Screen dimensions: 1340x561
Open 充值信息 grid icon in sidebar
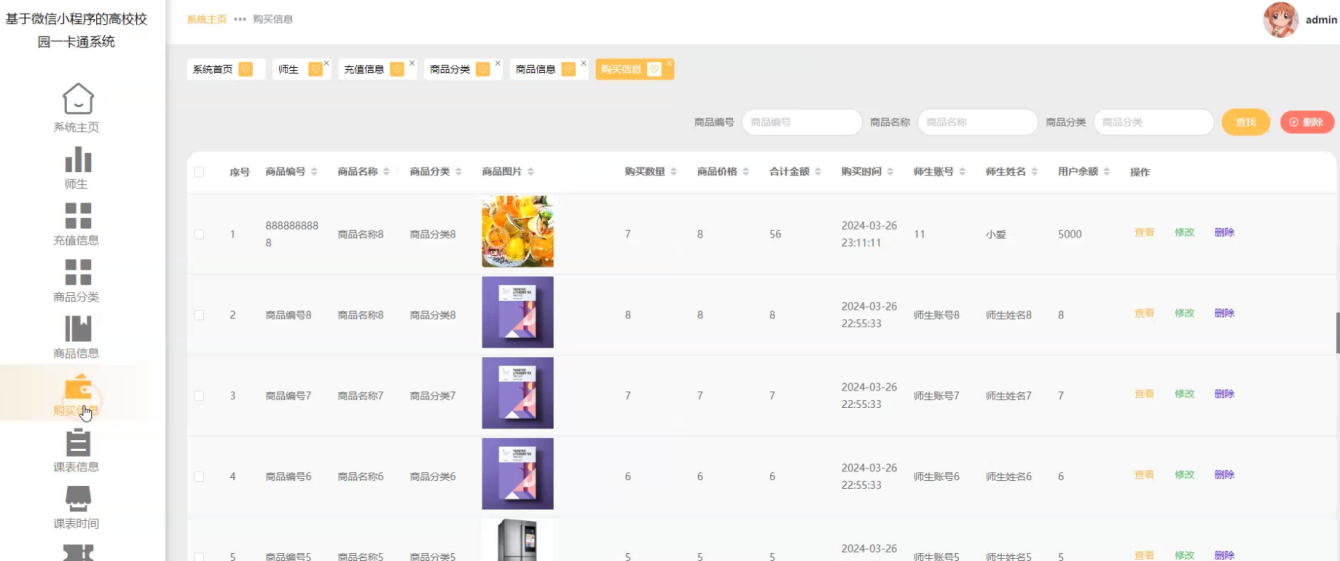78,216
